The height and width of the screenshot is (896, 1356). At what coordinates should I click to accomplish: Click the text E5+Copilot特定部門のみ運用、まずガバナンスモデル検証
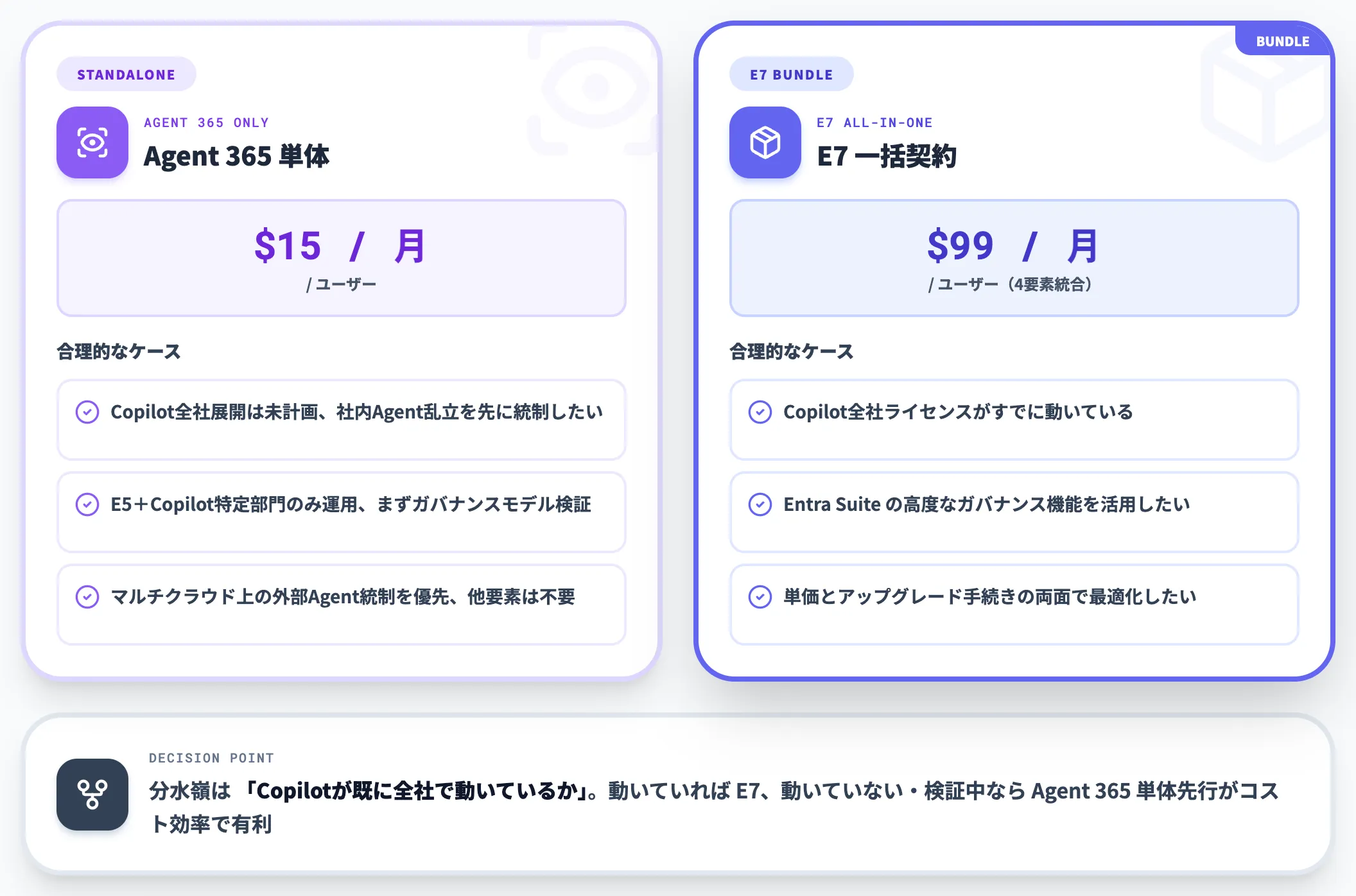351,504
